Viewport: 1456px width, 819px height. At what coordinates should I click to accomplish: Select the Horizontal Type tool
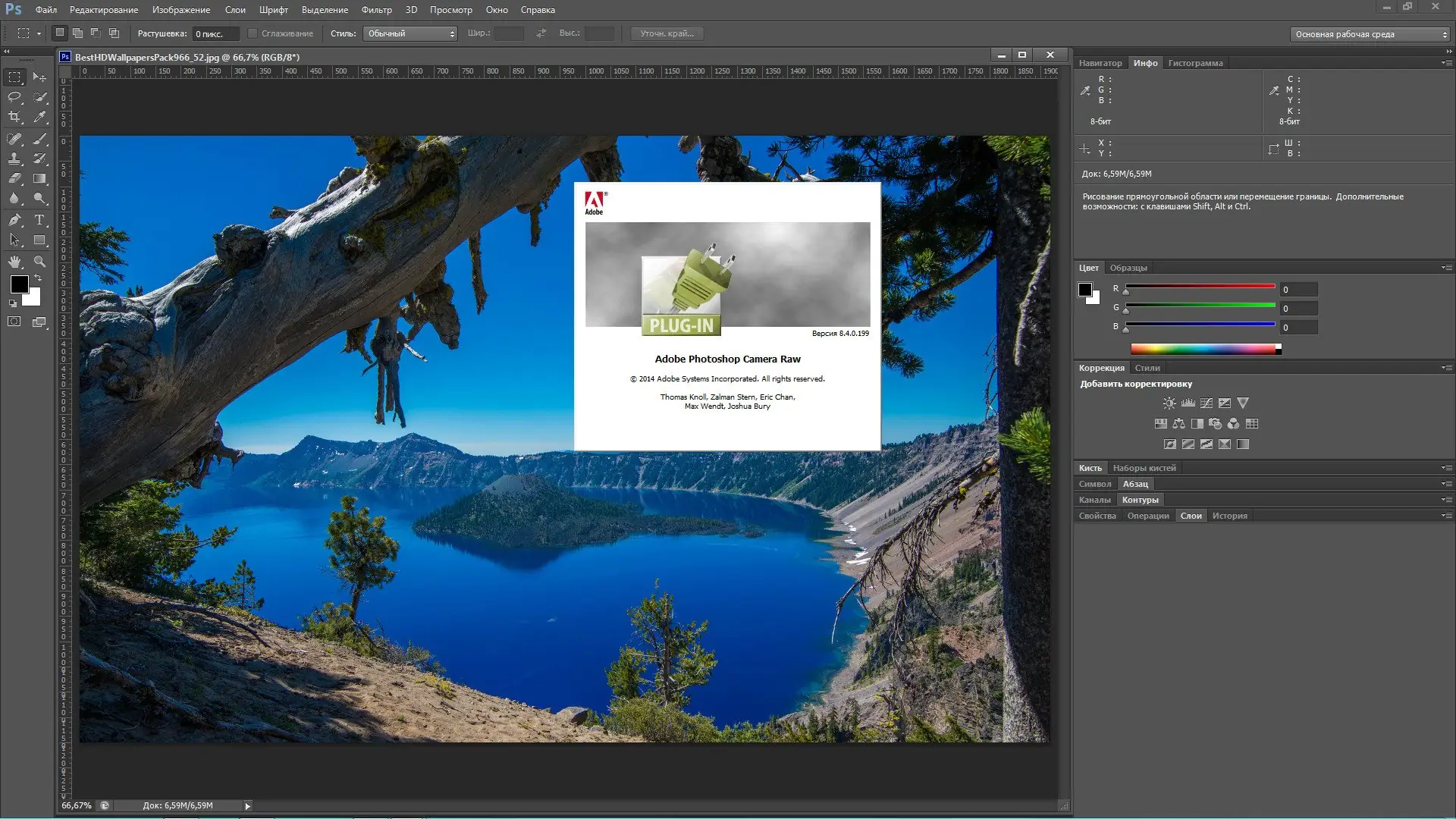coord(40,220)
